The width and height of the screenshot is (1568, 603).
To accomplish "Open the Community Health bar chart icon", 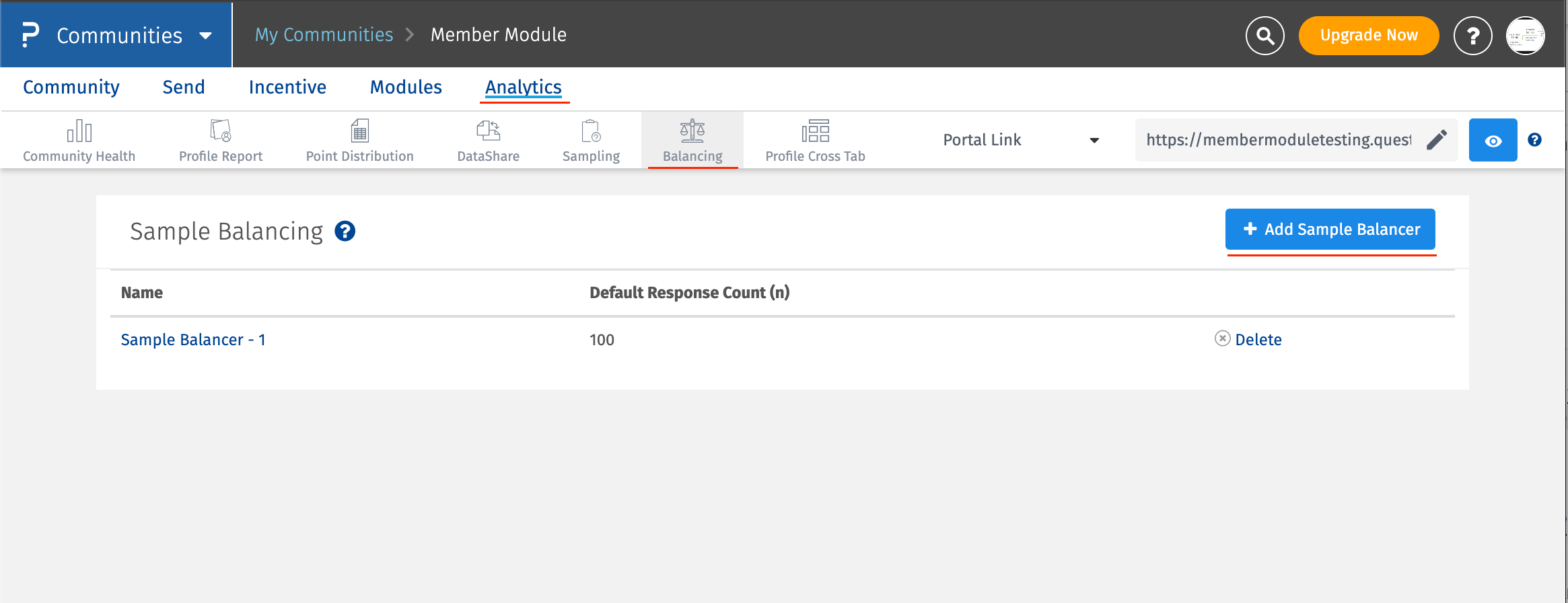I will 79,131.
